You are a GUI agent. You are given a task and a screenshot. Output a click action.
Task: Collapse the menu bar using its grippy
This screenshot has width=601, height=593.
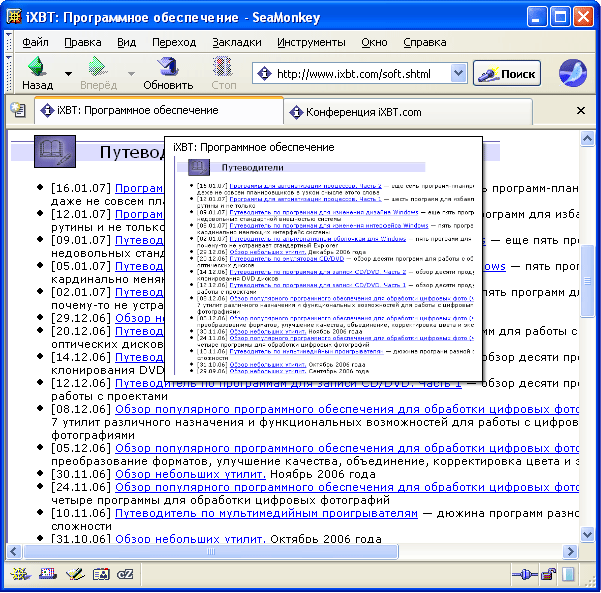9,42
